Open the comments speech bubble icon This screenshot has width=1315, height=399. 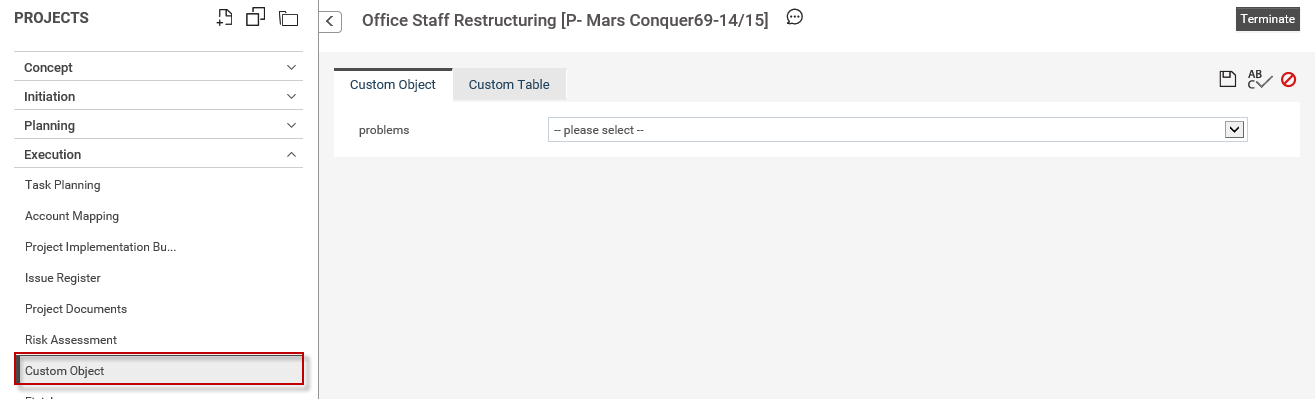coord(795,17)
